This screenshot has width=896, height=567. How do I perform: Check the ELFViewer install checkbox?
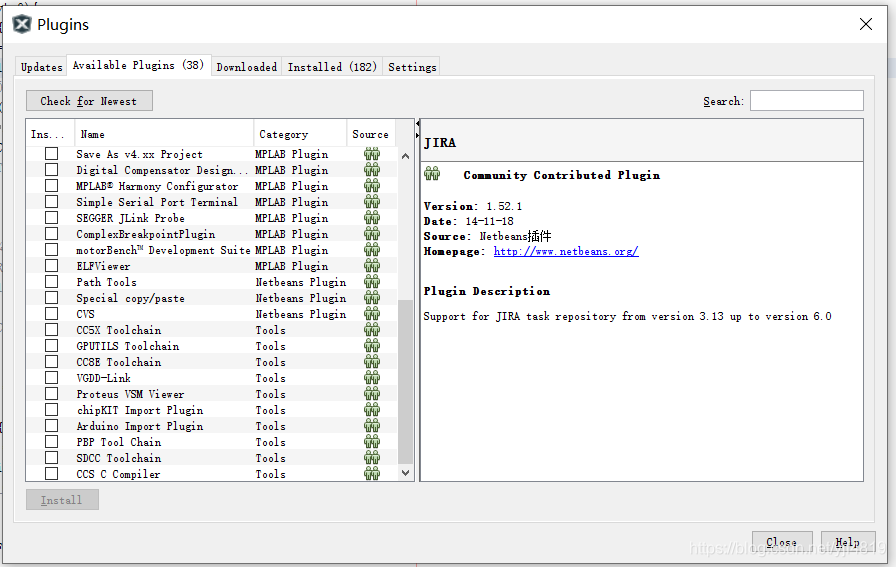51,266
